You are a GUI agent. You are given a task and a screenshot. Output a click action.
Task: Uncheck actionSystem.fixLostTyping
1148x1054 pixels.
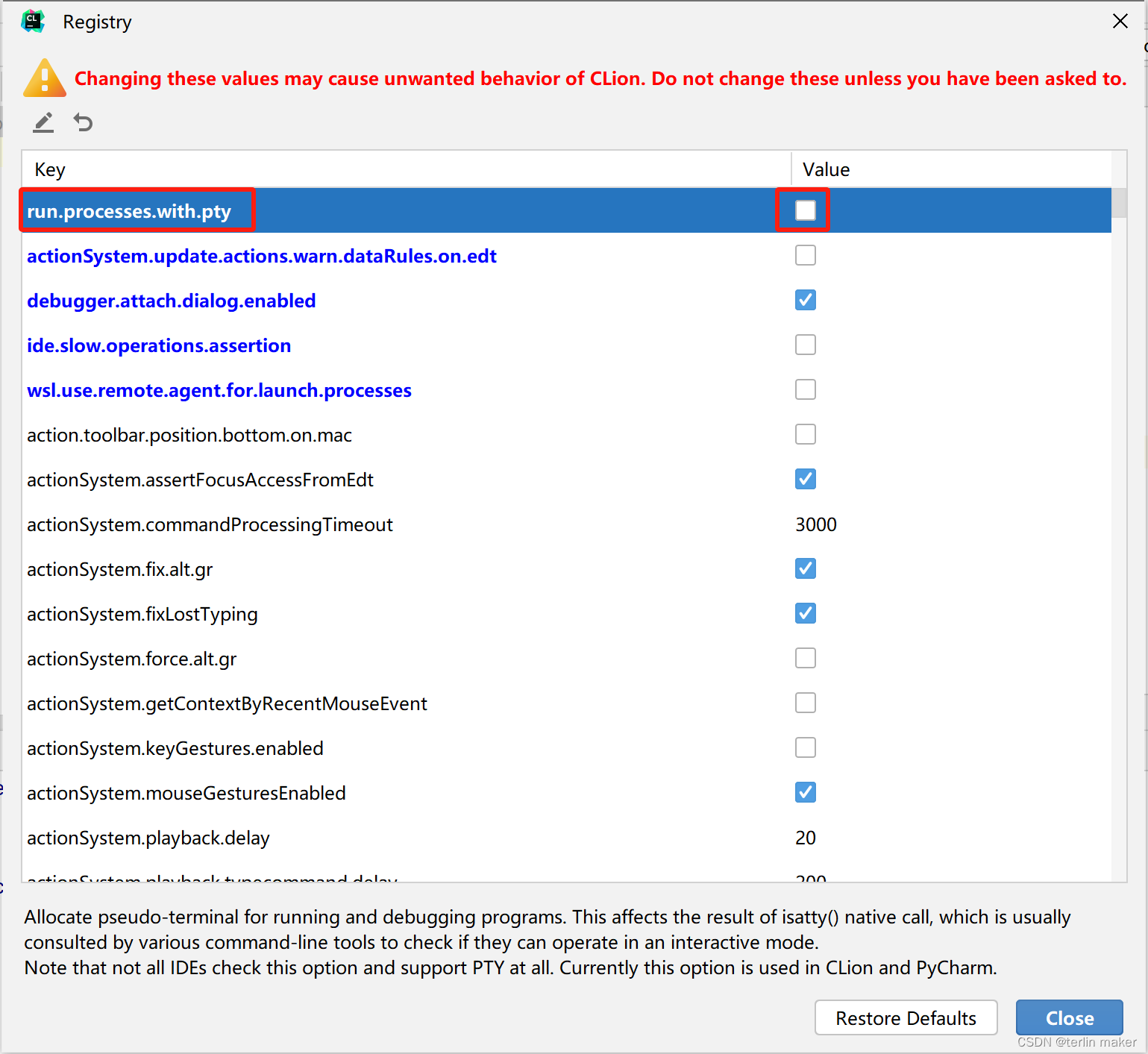click(806, 613)
